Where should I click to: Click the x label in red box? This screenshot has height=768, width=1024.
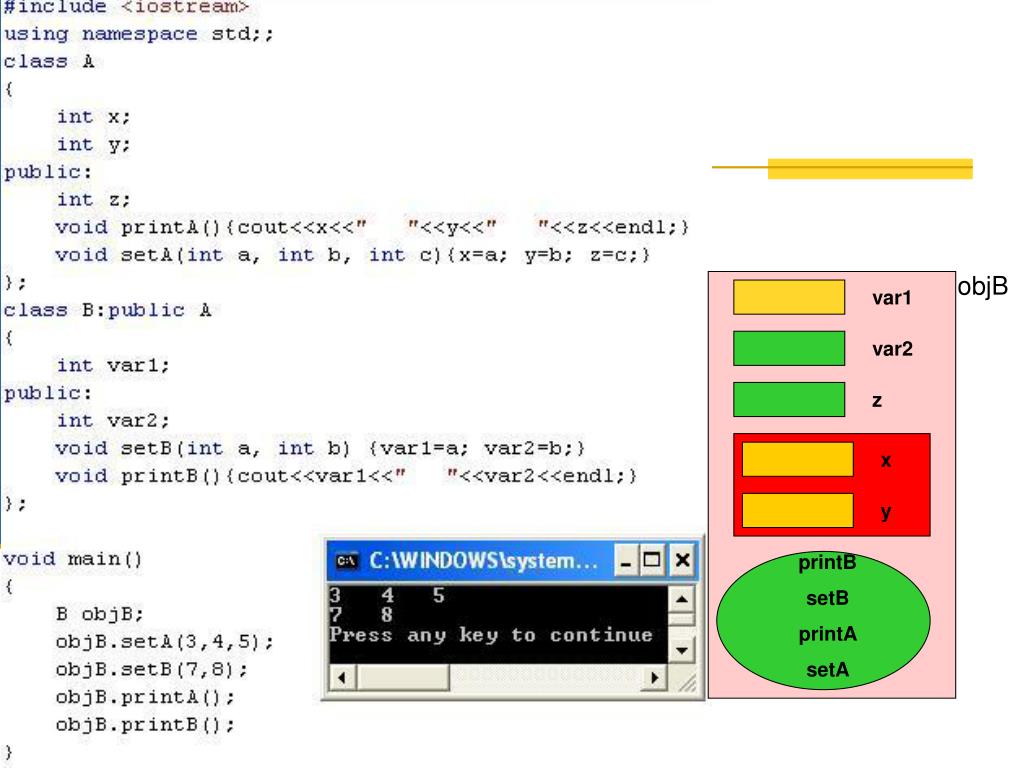pyautogui.click(x=886, y=460)
